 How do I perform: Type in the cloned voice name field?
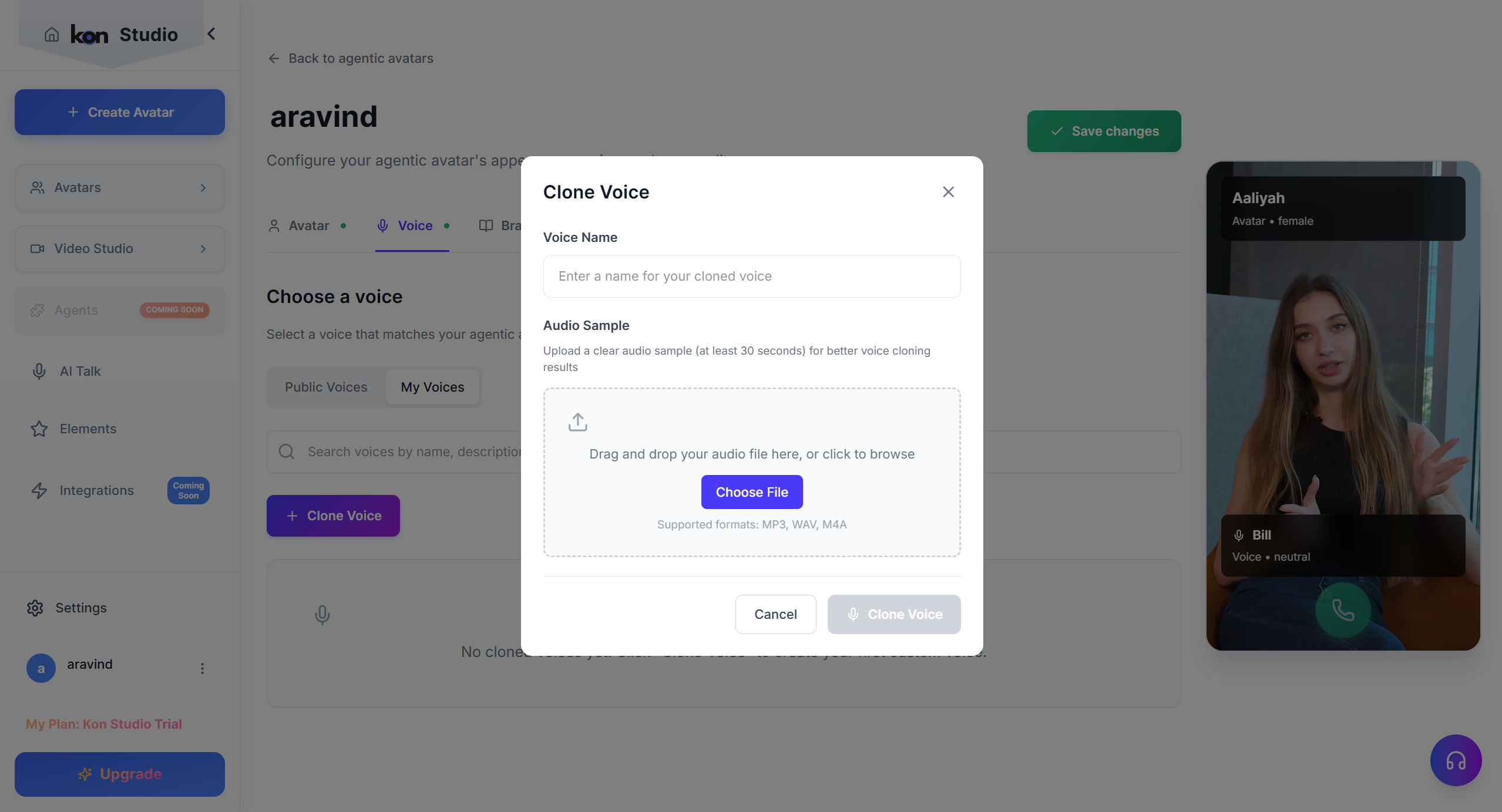(751, 276)
